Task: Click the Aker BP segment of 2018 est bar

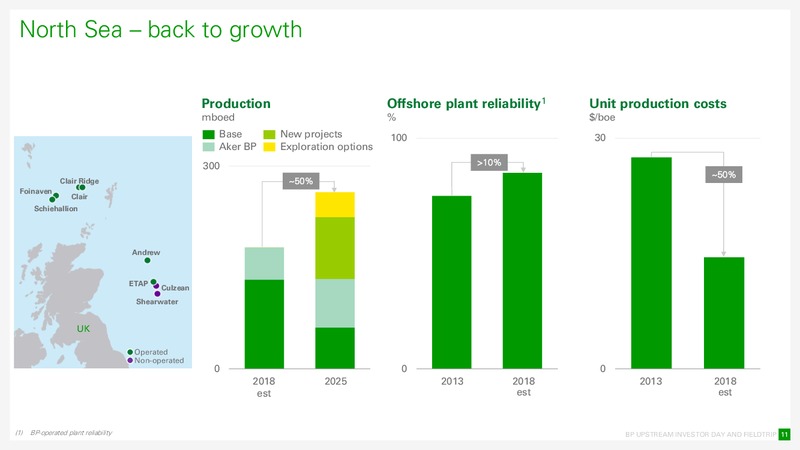Action: pos(264,263)
